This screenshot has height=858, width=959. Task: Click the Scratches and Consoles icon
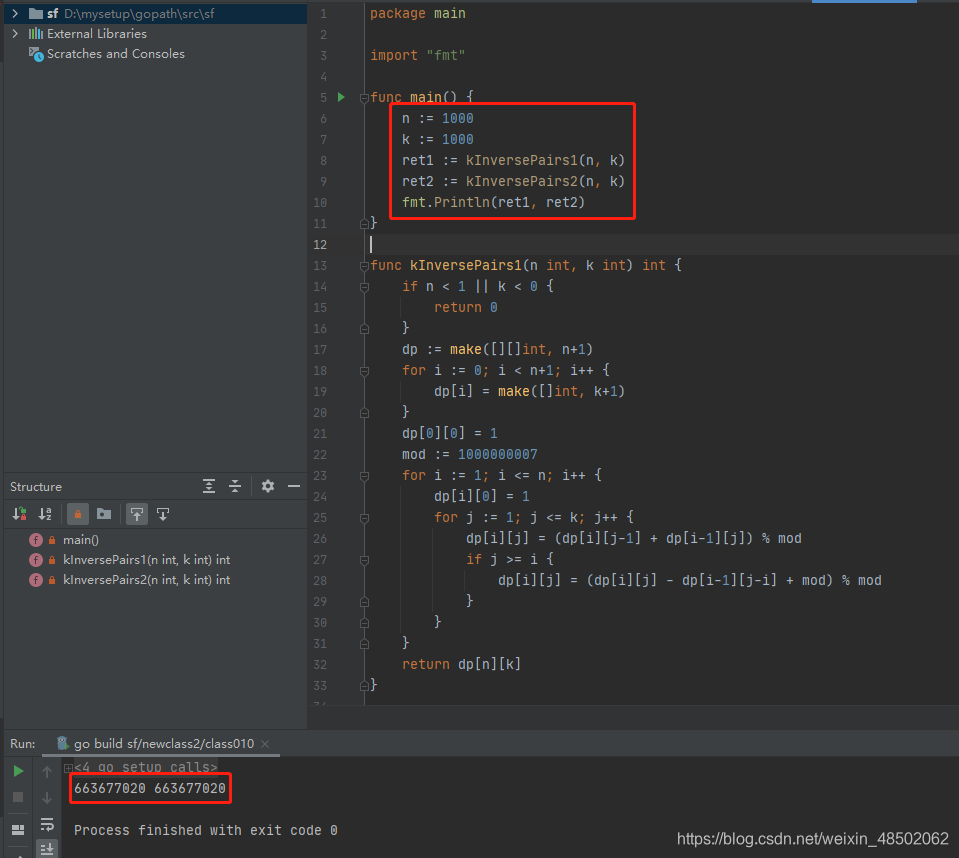click(x=36, y=54)
